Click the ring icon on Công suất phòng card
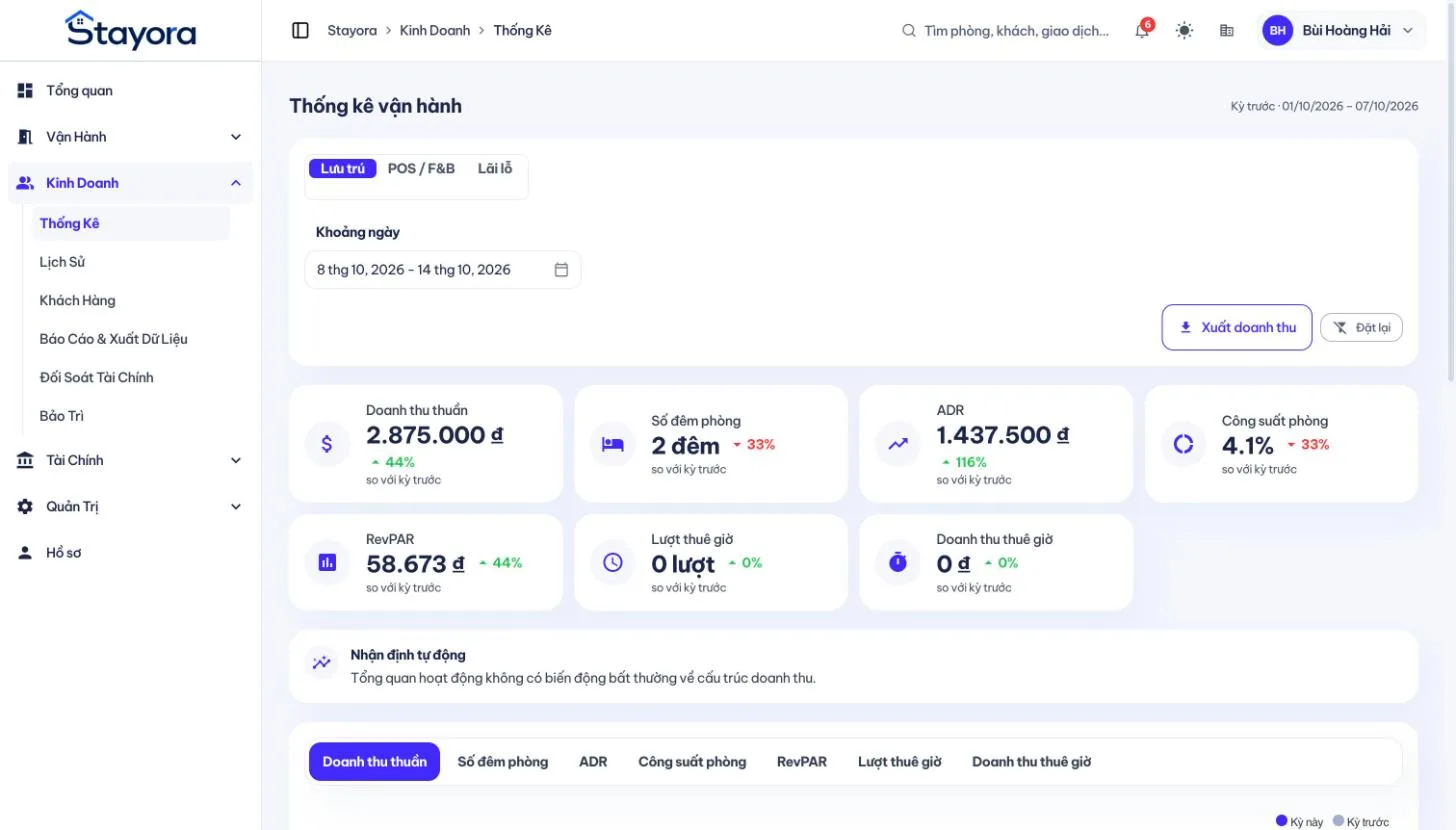The width and height of the screenshot is (1456, 830). (x=1183, y=444)
